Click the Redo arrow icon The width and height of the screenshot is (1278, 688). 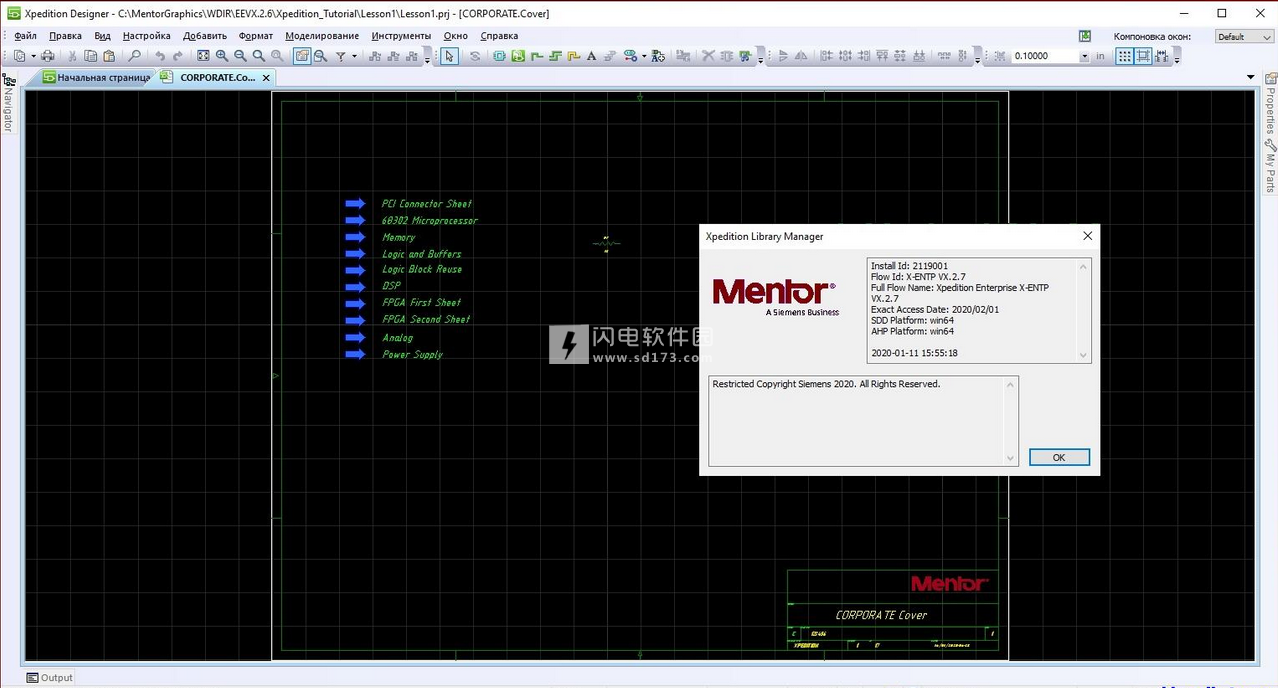[178, 56]
